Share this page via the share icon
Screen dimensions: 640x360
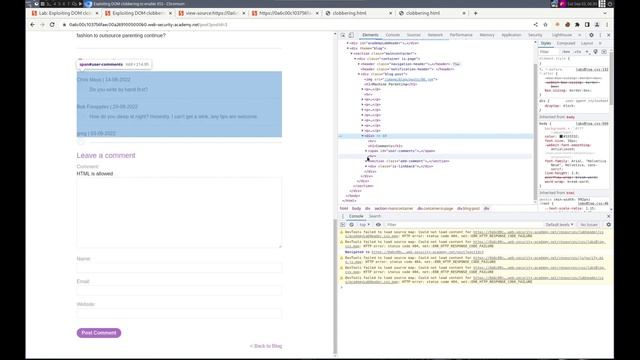pos(536,24)
